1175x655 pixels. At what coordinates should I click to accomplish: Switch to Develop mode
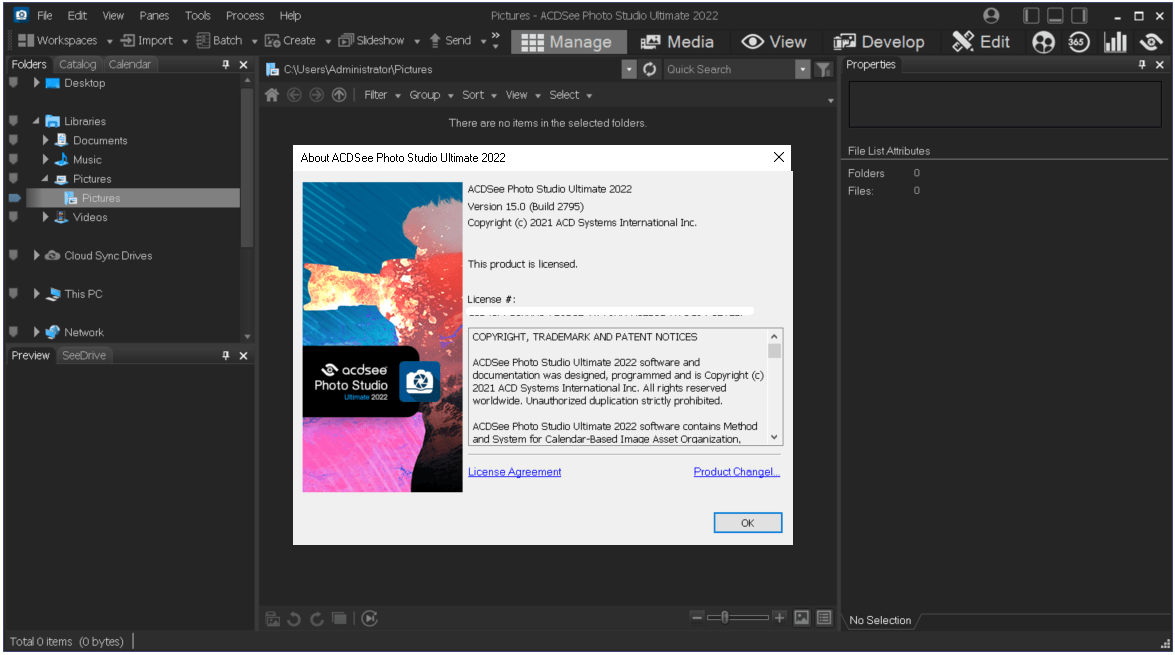(x=879, y=42)
